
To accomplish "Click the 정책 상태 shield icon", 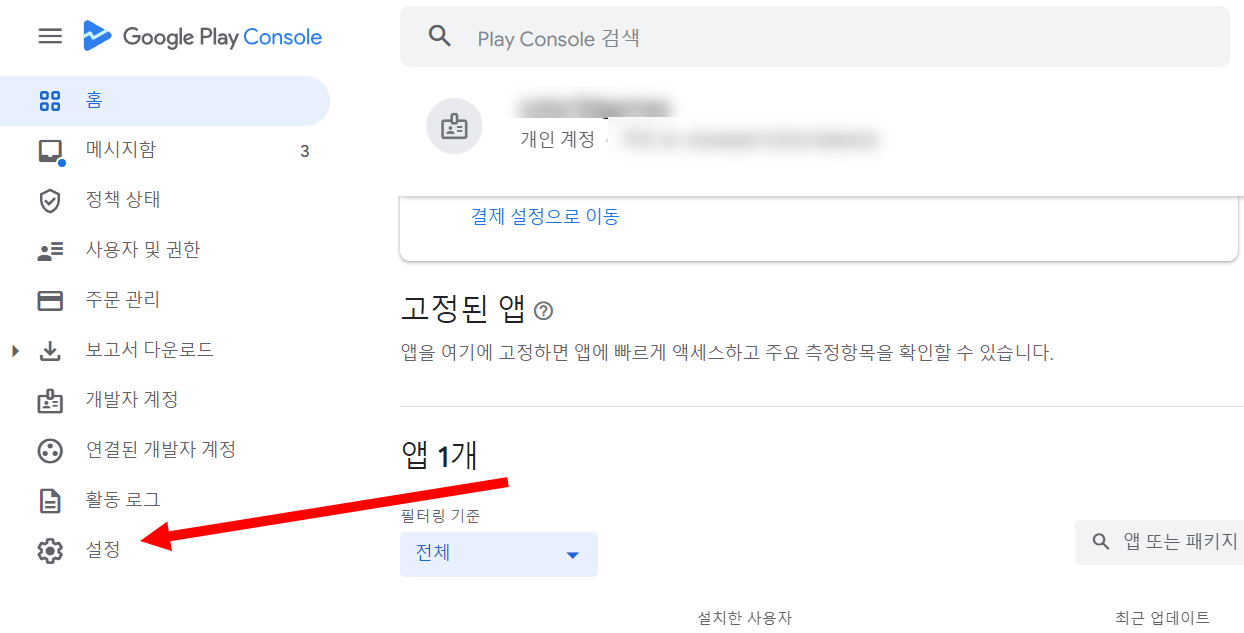I will 50,201.
